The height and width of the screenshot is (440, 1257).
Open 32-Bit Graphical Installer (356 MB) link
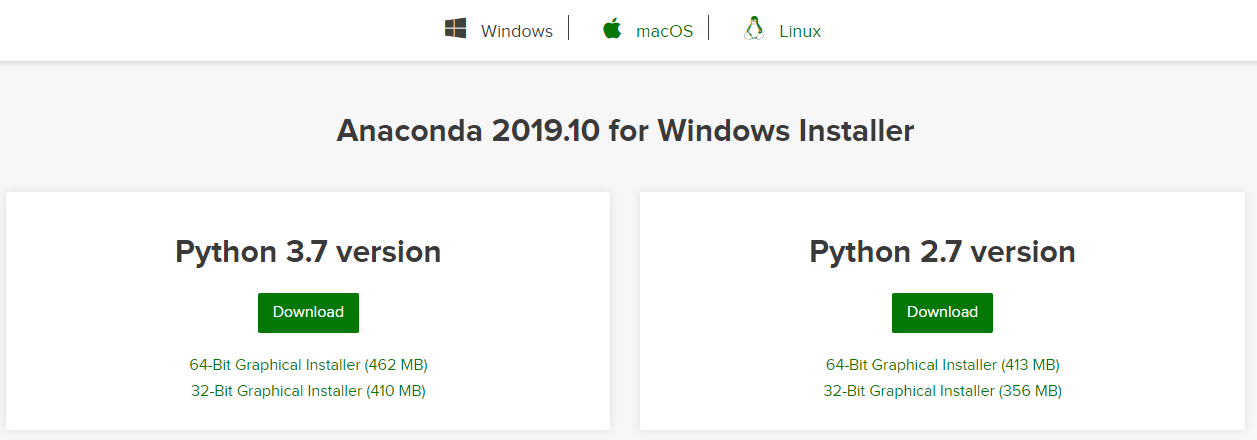point(942,391)
